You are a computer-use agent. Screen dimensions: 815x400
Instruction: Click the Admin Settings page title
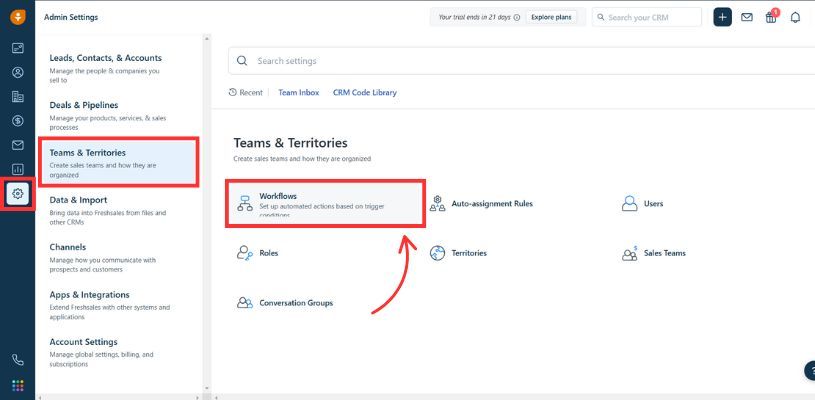[71, 17]
